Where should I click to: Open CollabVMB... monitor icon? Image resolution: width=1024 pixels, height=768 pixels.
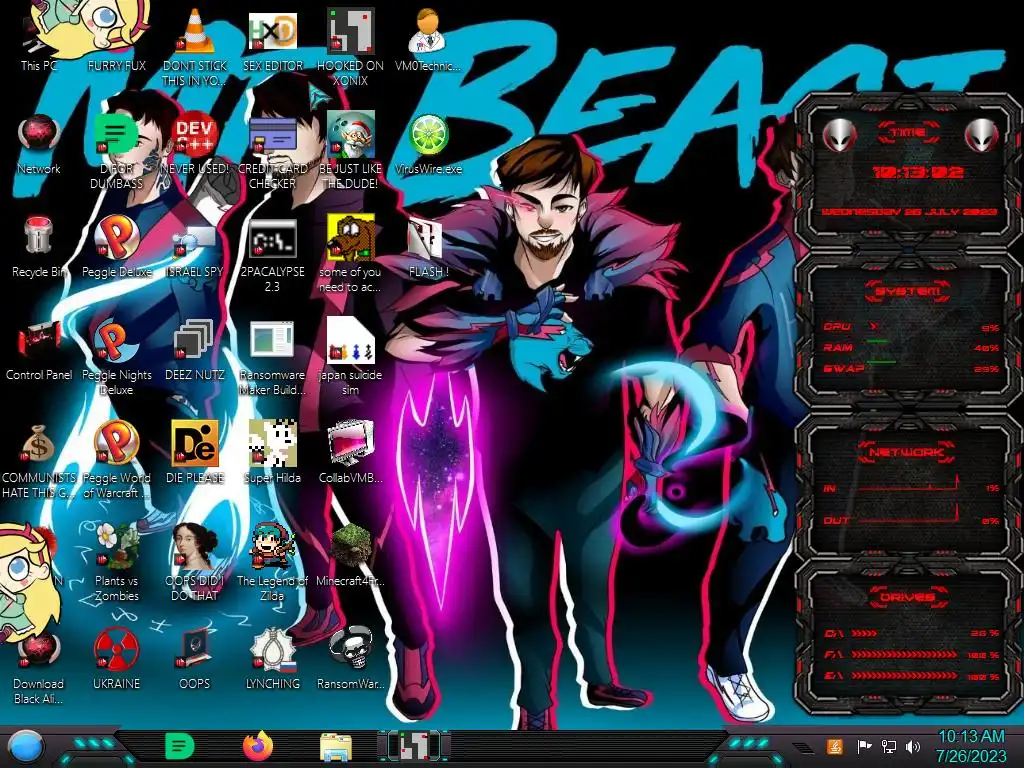click(x=350, y=453)
